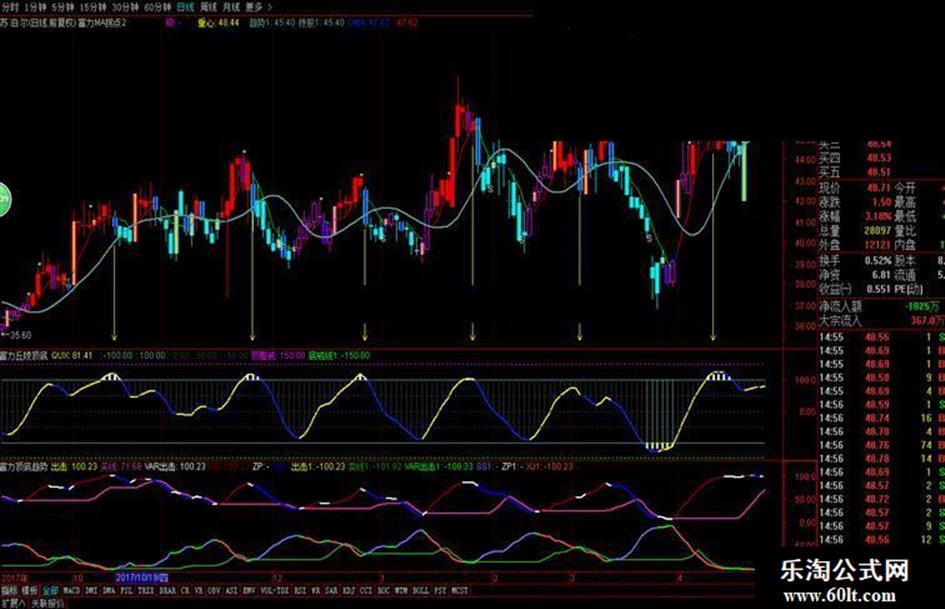Viewport: 945px width, 609px height.
Task: Click the green round icon at left edge
Action: click(4, 200)
